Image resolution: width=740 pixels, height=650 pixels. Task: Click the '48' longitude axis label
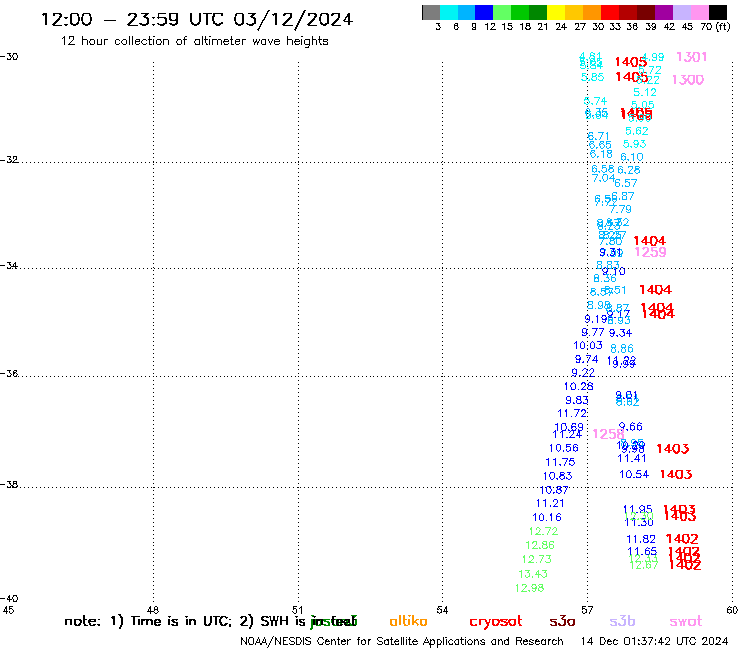pyautogui.click(x=153, y=610)
